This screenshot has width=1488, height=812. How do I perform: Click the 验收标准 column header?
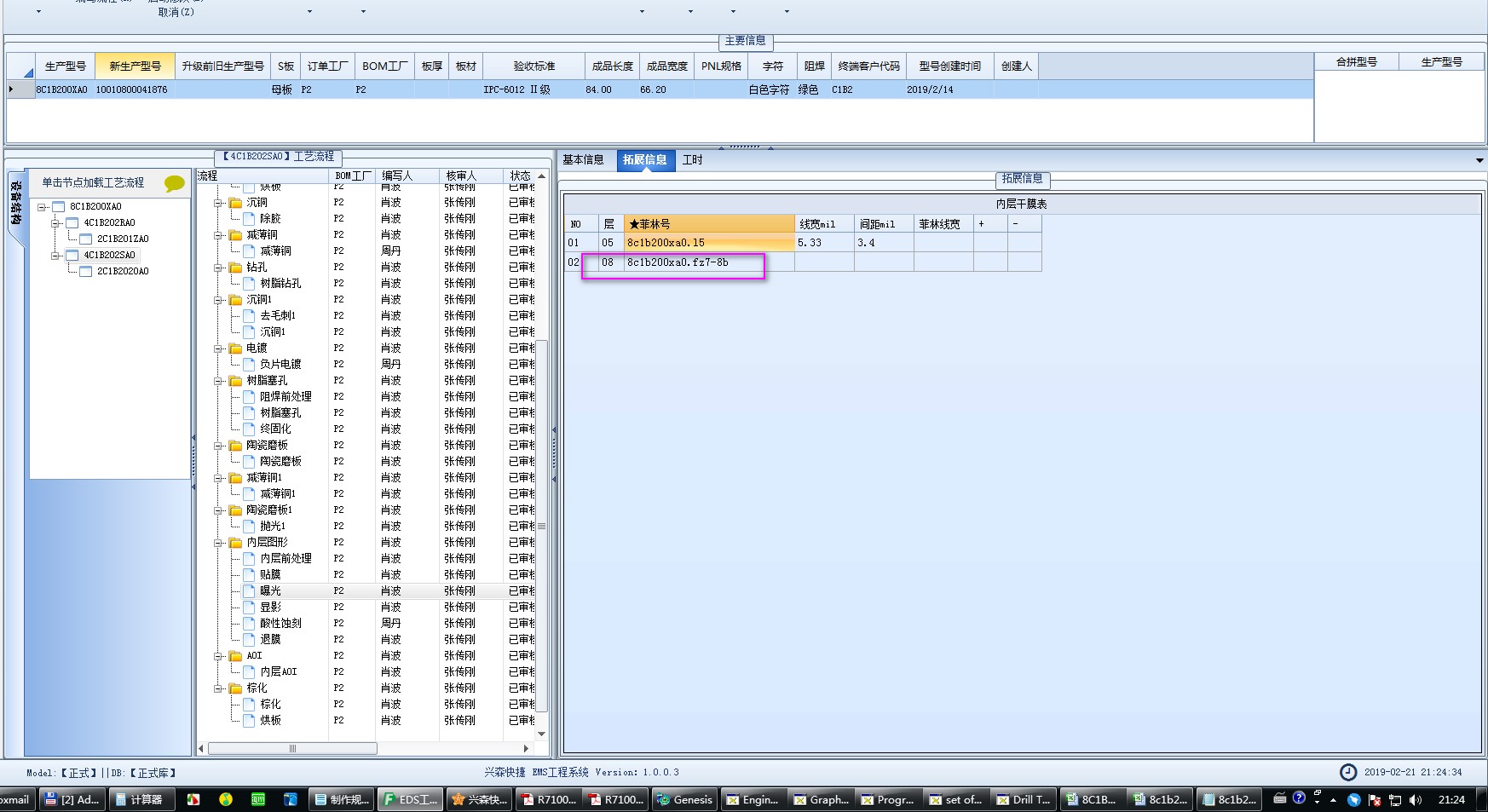[x=534, y=66]
